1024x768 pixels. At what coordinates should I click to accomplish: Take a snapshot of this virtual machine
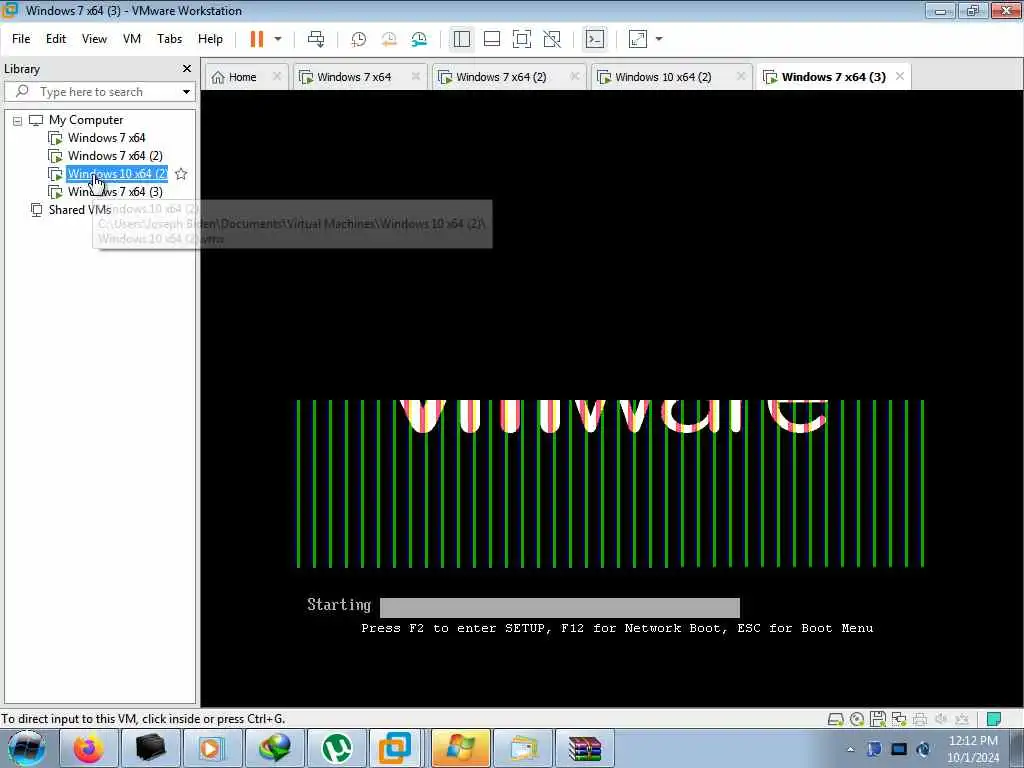click(359, 39)
